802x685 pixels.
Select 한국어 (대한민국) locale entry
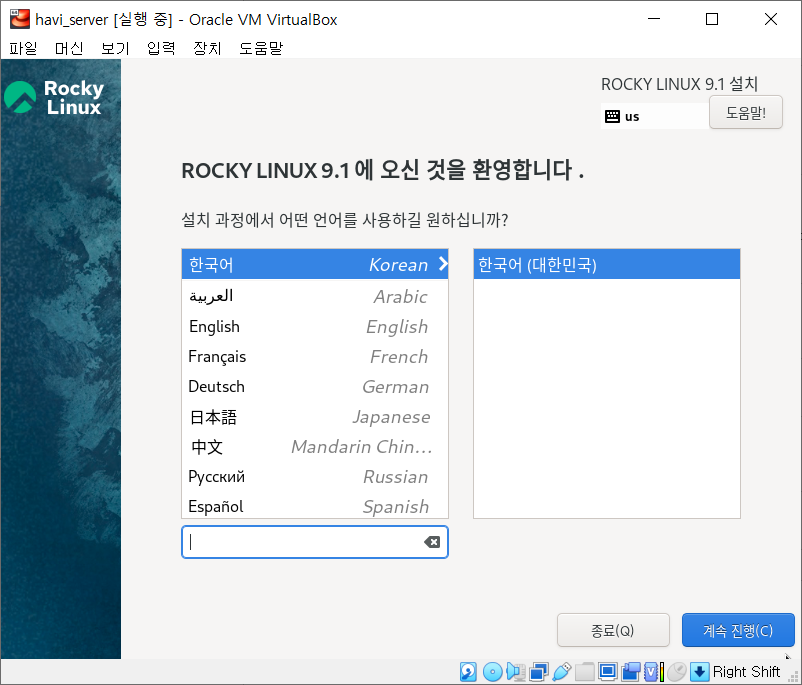click(607, 264)
